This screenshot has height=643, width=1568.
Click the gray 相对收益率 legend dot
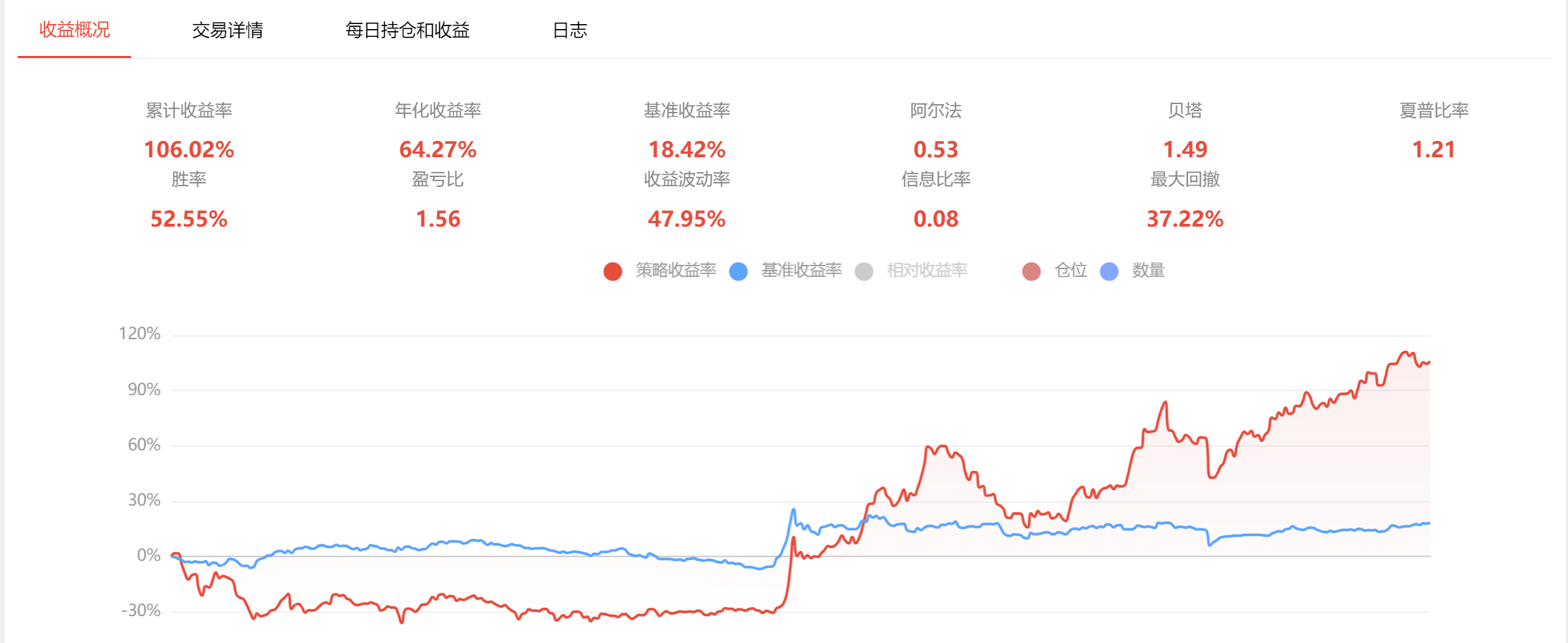864,271
